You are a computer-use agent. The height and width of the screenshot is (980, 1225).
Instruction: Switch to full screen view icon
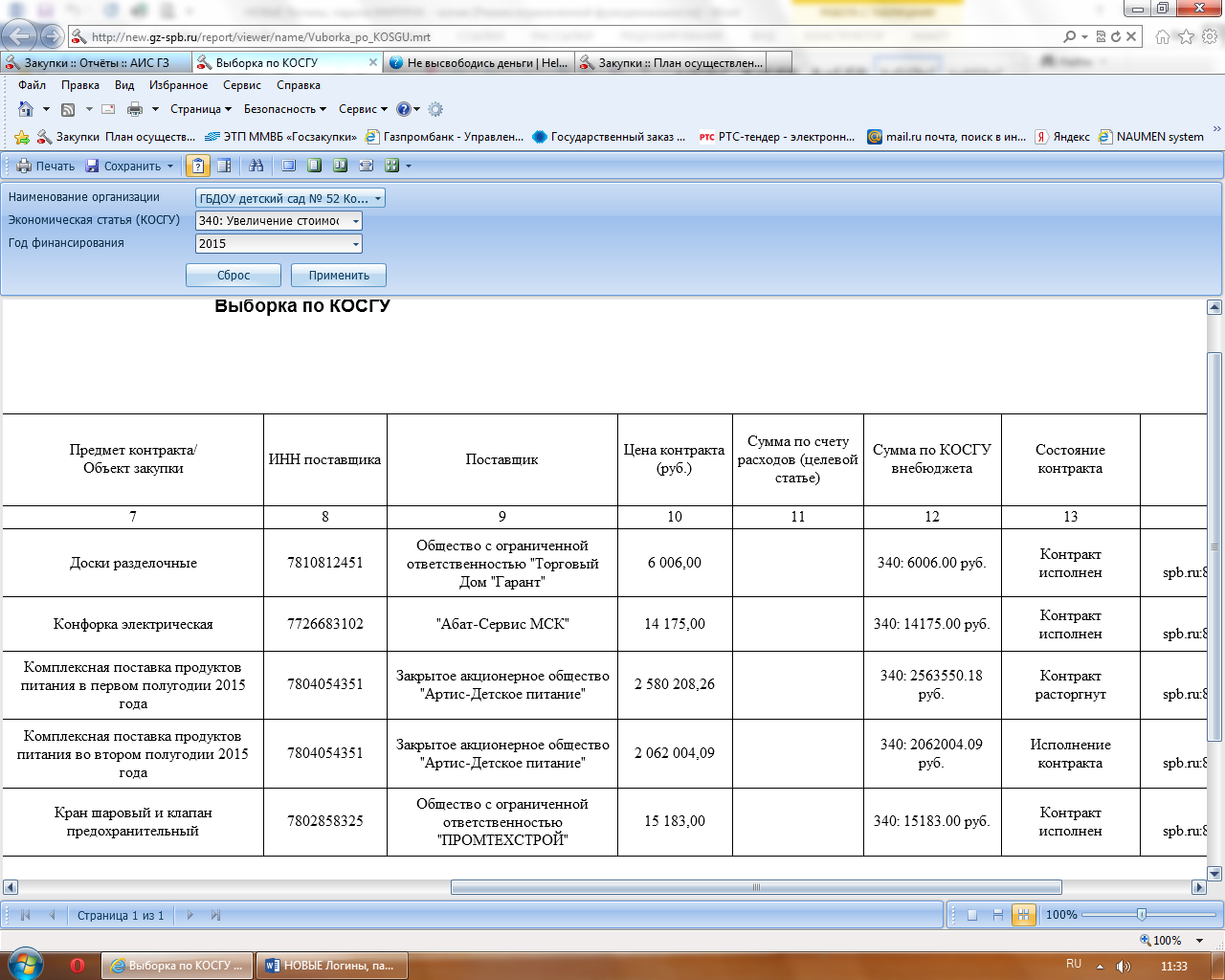coord(288,166)
